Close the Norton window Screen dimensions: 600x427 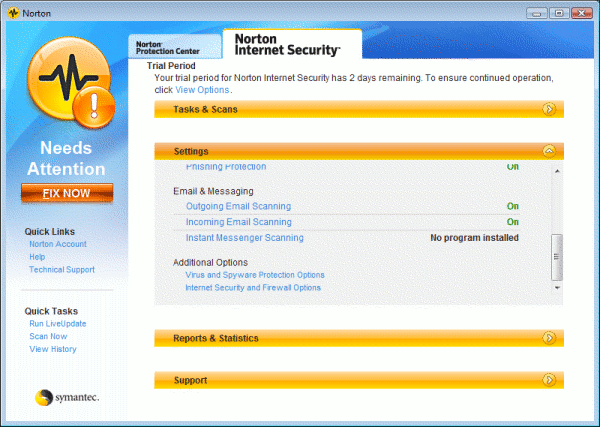click(x=582, y=13)
